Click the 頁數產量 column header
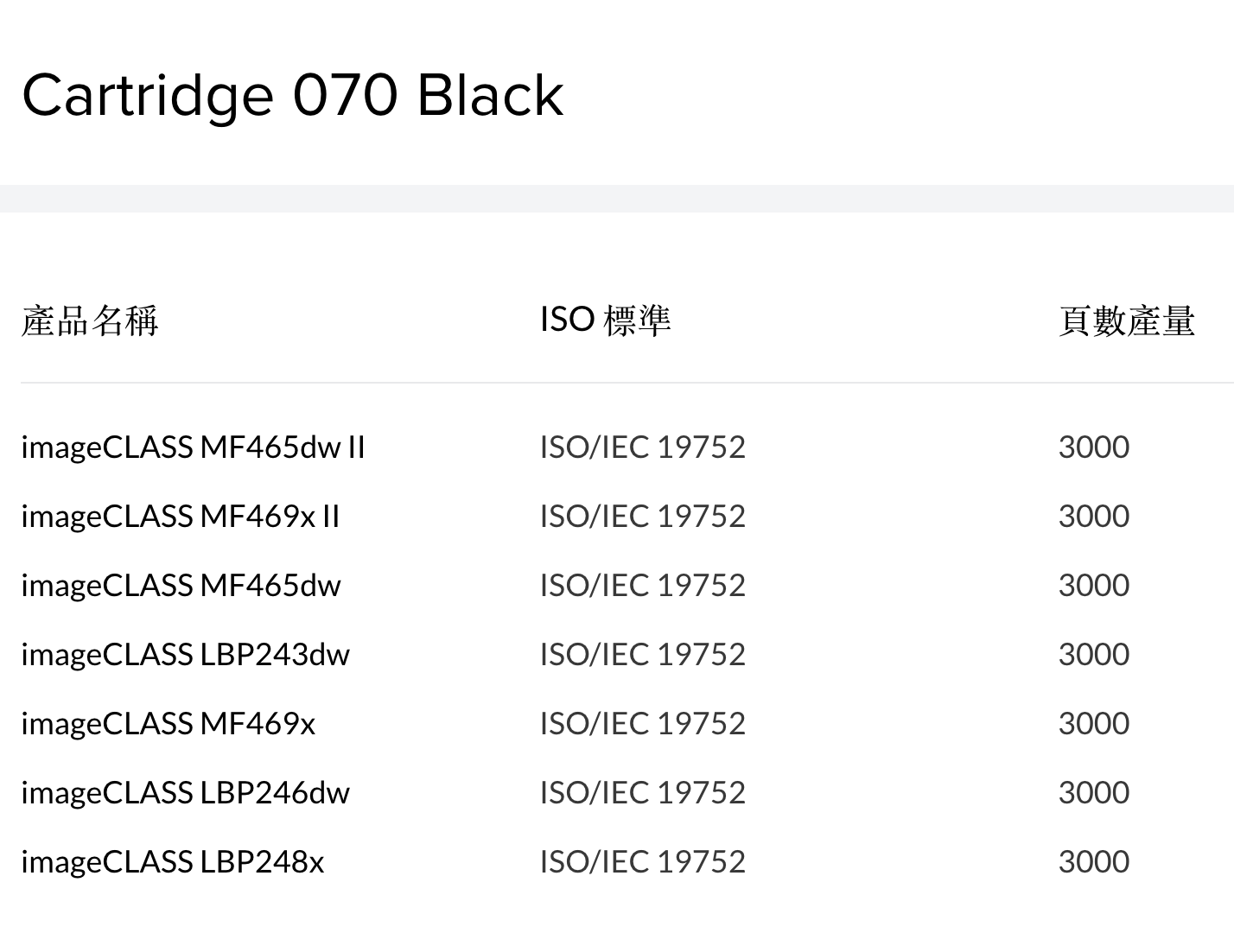1234x952 pixels. (1126, 321)
